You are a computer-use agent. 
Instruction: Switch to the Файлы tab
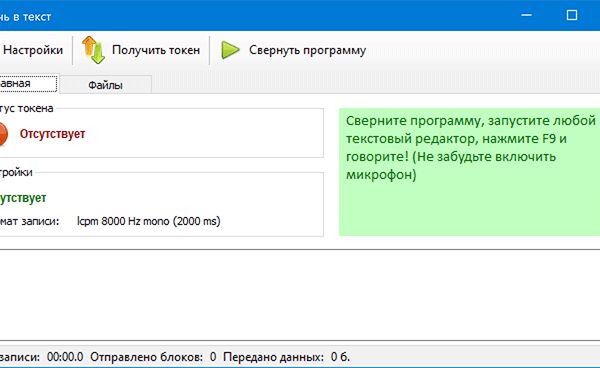(x=106, y=85)
